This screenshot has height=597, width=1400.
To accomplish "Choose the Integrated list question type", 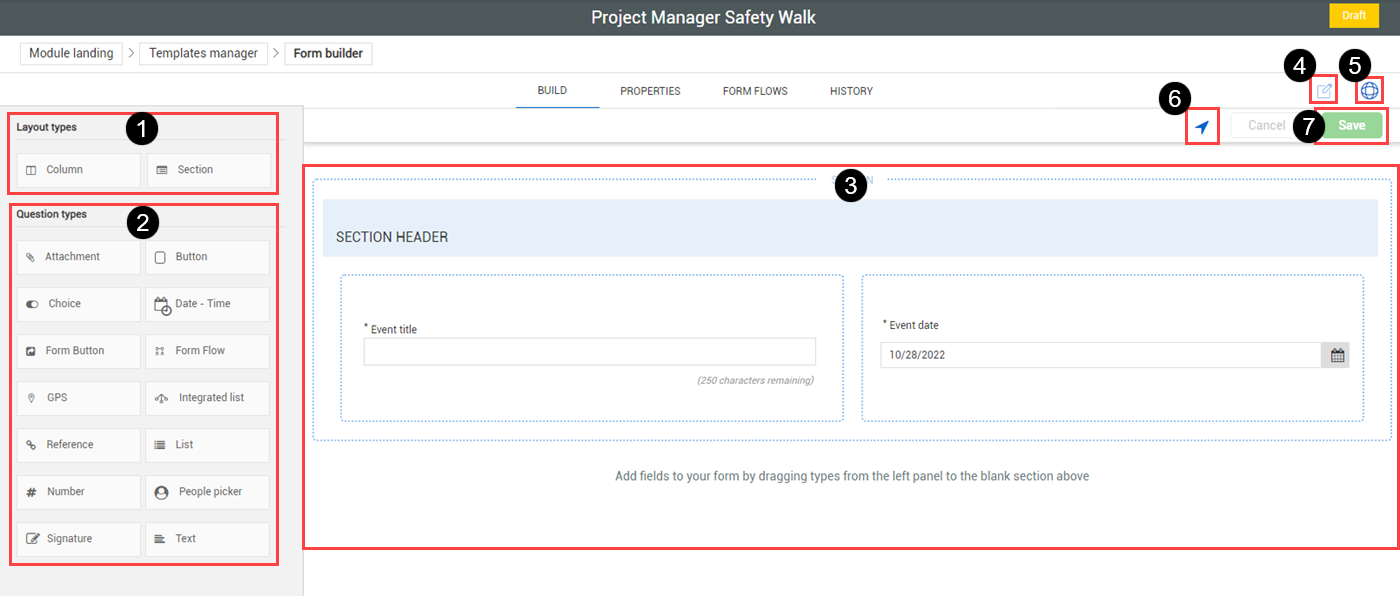I will tap(208, 398).
